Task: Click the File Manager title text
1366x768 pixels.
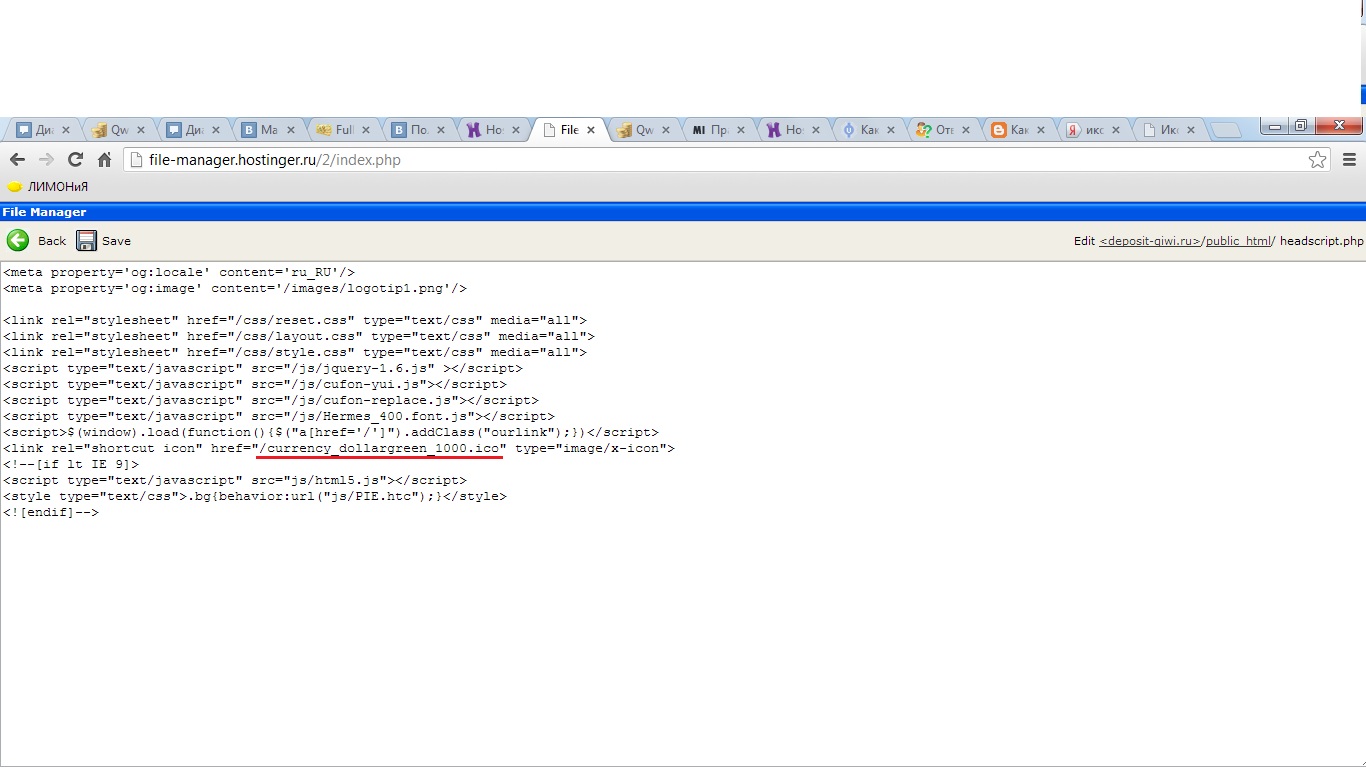Action: 44,212
